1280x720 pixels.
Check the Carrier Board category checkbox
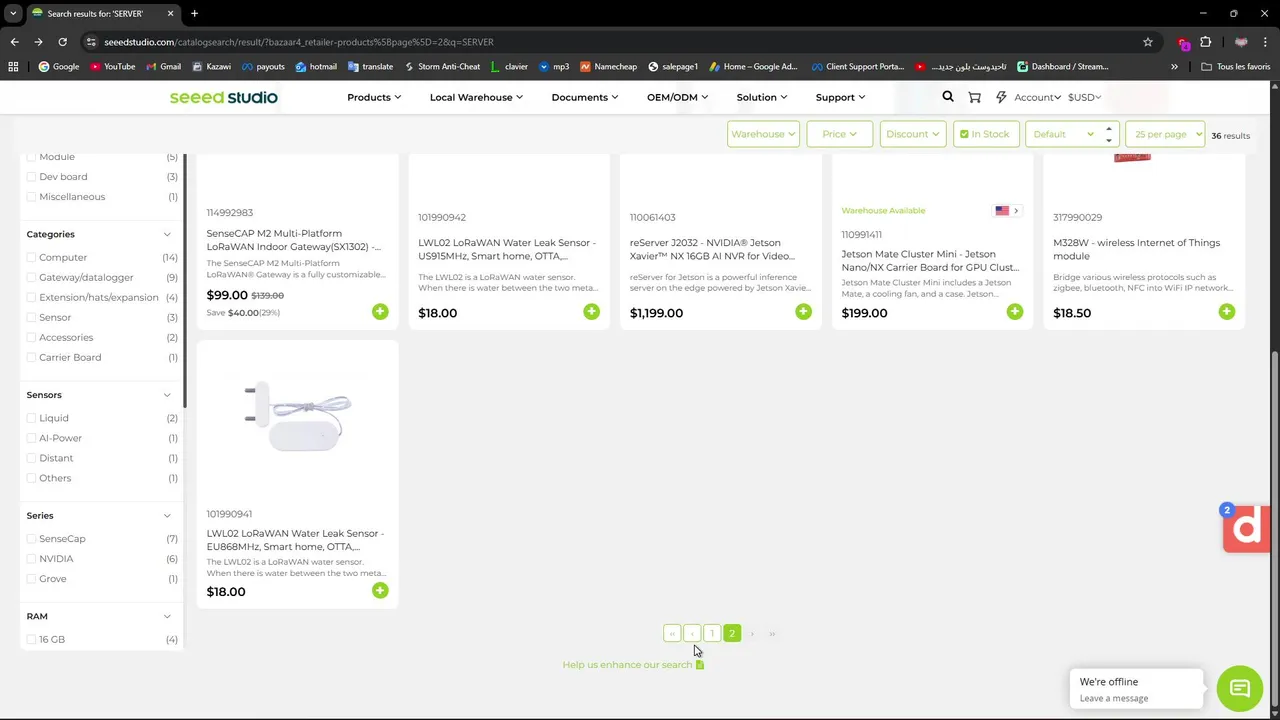[x=31, y=358]
